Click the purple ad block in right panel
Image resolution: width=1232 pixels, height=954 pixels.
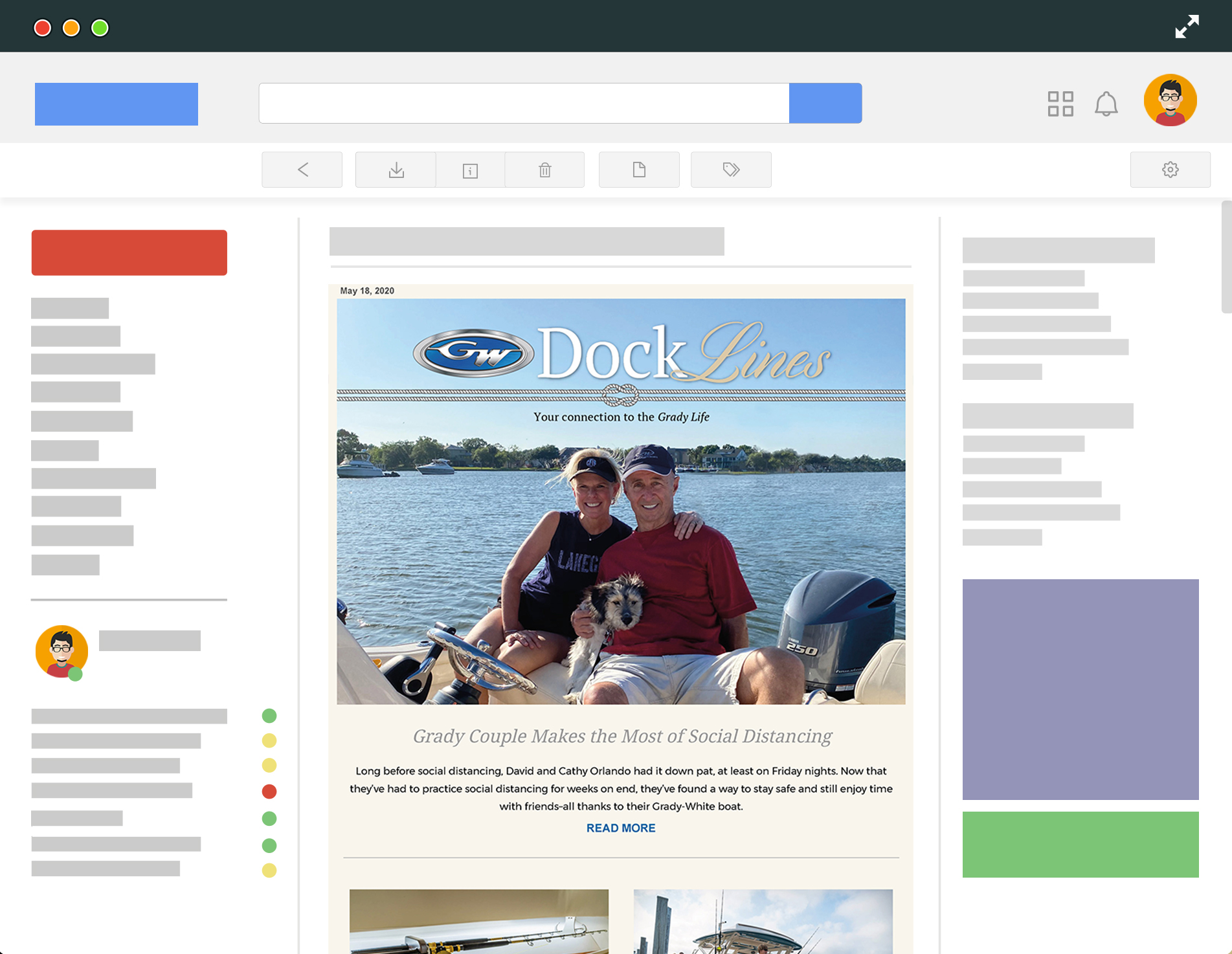1081,689
